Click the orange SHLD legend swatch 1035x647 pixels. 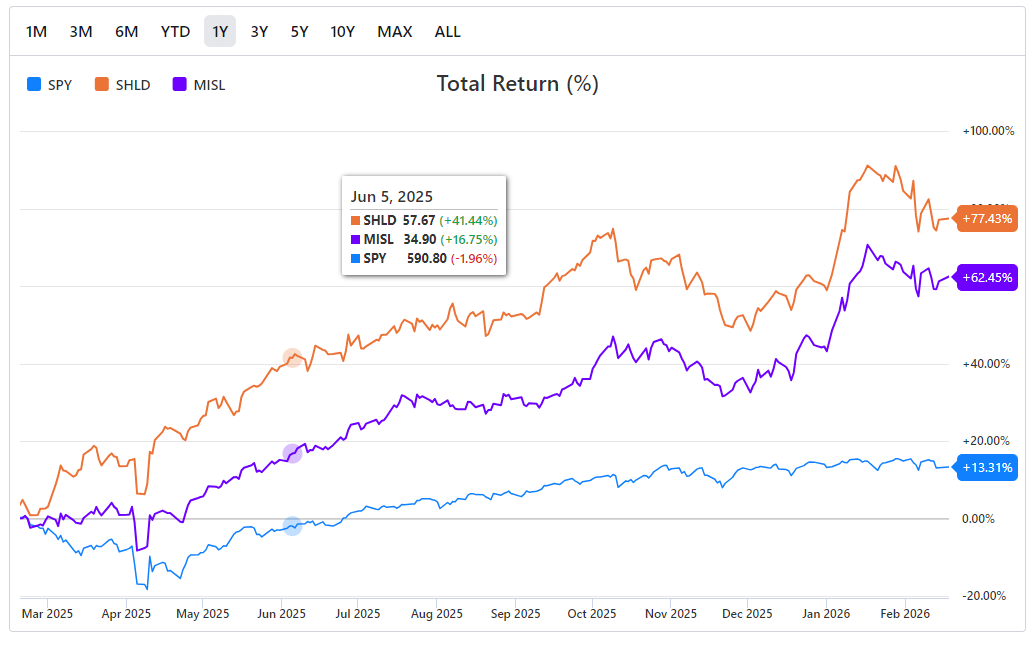[102, 85]
